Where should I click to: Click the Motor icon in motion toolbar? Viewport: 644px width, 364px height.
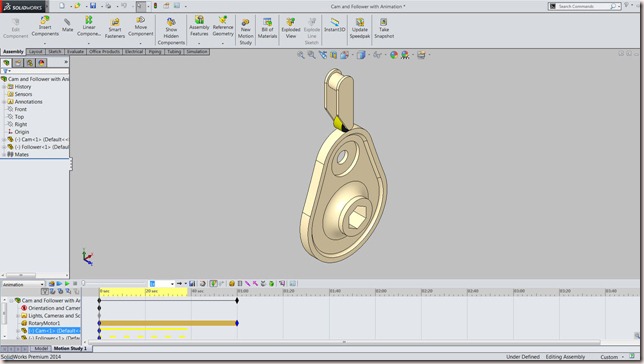coord(232,284)
